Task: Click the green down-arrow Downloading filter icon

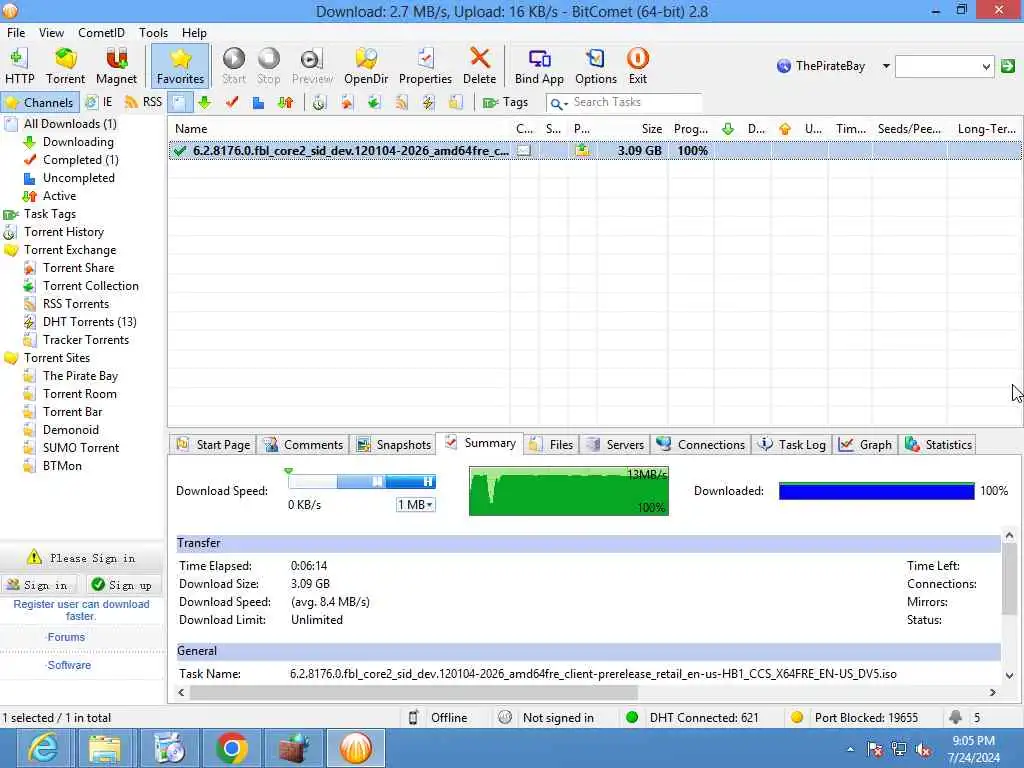Action: 205,103
